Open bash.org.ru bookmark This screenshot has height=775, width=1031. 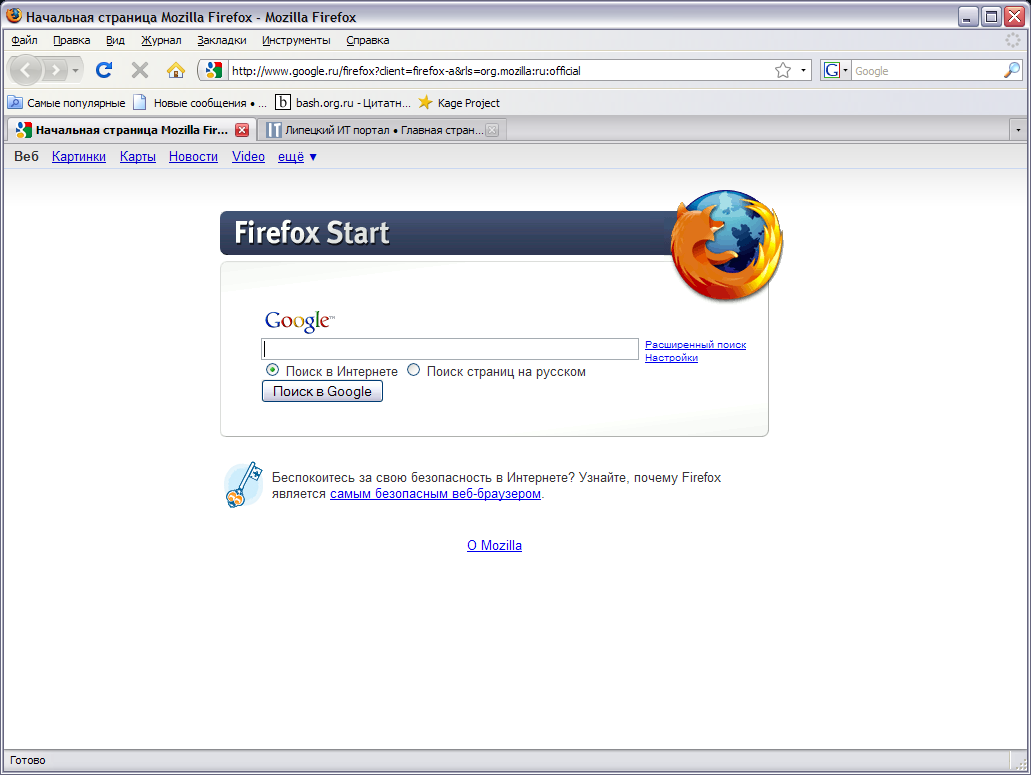[343, 103]
